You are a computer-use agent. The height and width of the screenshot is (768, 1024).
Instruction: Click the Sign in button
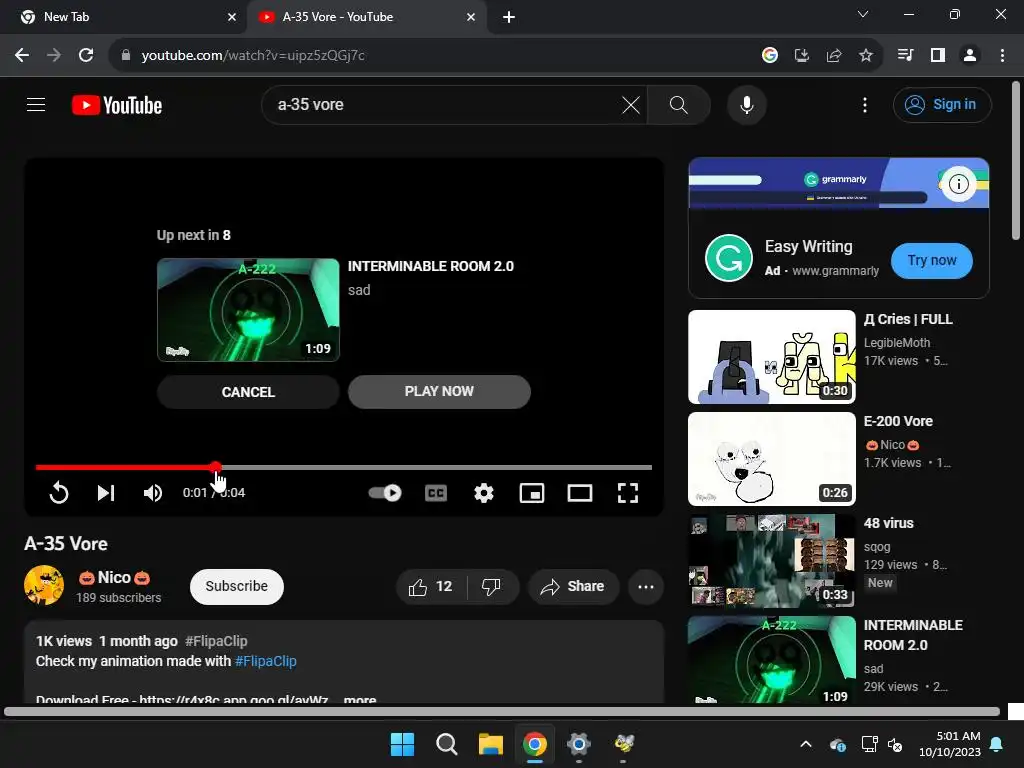pyautogui.click(x=942, y=104)
